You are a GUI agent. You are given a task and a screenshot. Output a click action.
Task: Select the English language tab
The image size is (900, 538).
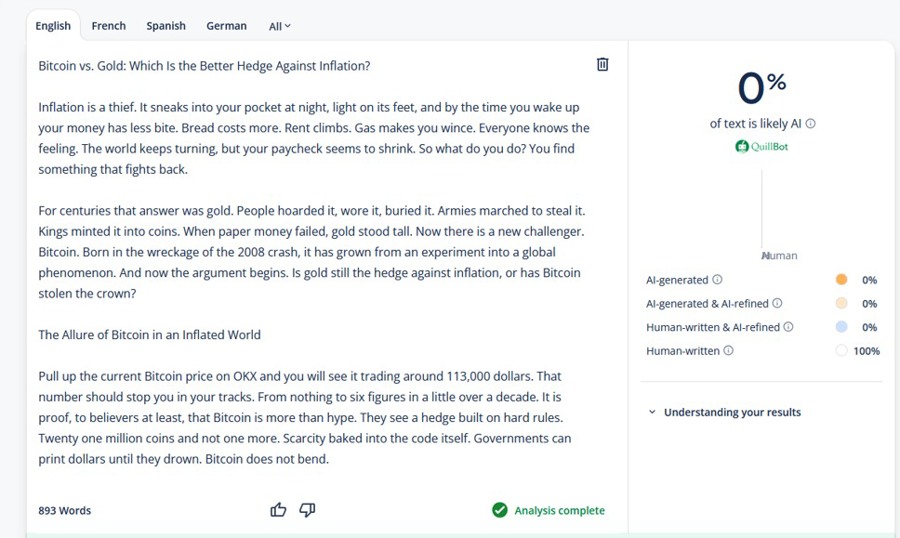point(53,26)
